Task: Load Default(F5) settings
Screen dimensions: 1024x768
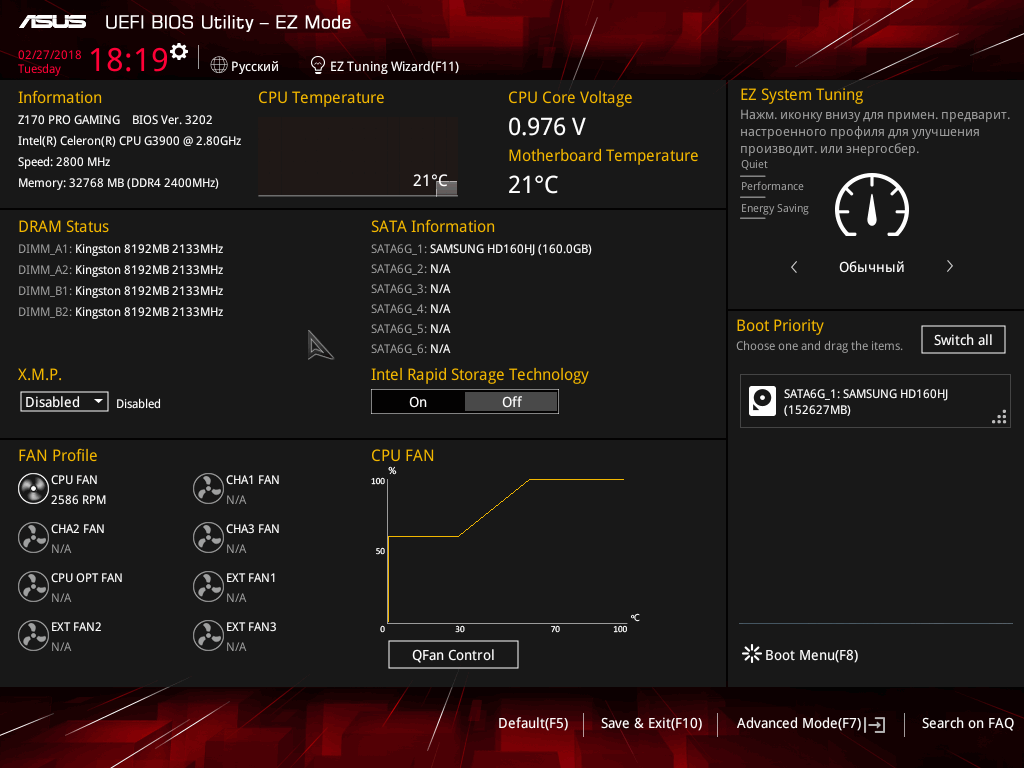Action: tap(533, 724)
